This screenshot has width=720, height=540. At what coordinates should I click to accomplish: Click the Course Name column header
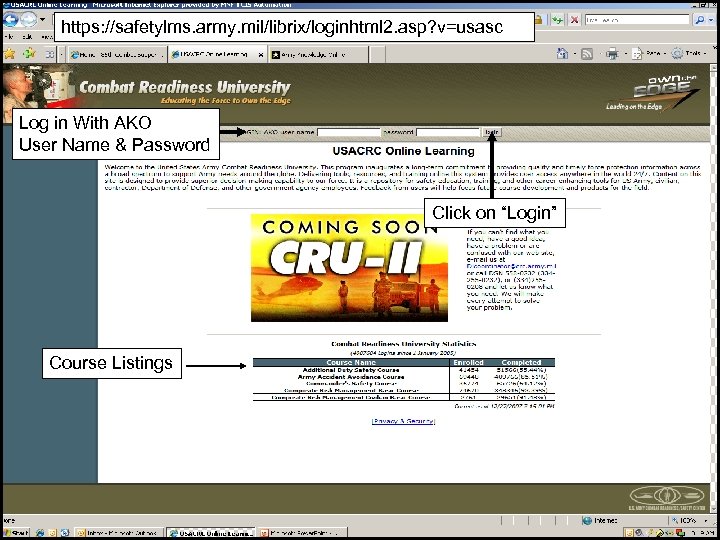(351, 363)
